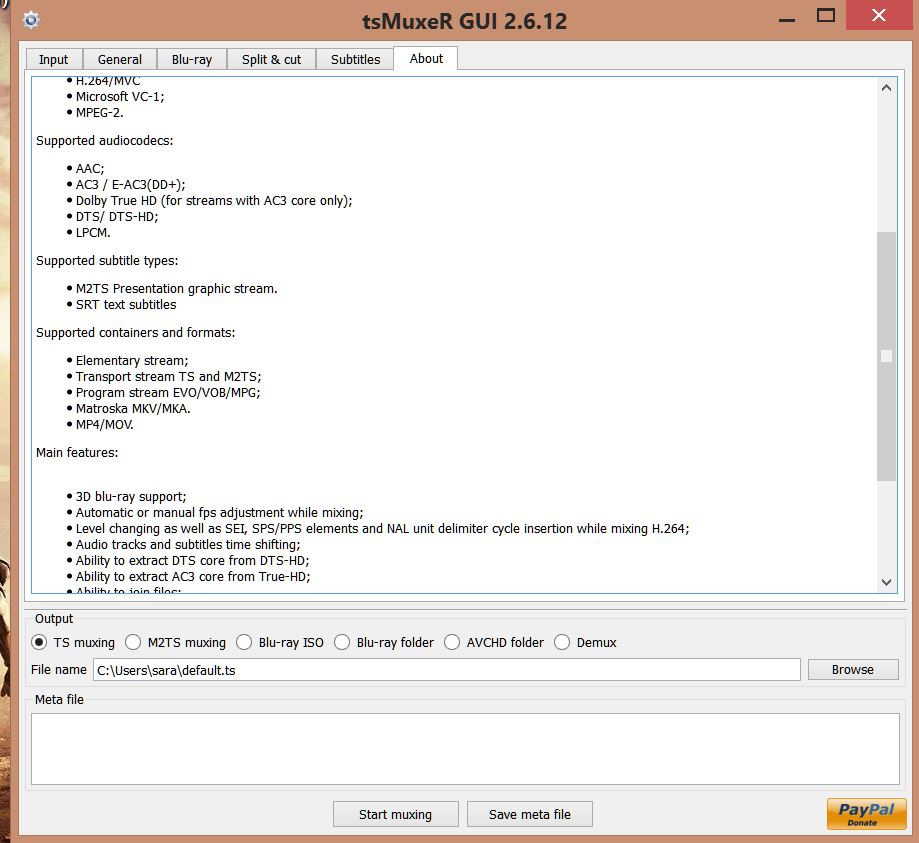Image resolution: width=919 pixels, height=843 pixels.
Task: Minimize the tsMuxeR window
Action: coord(787,19)
